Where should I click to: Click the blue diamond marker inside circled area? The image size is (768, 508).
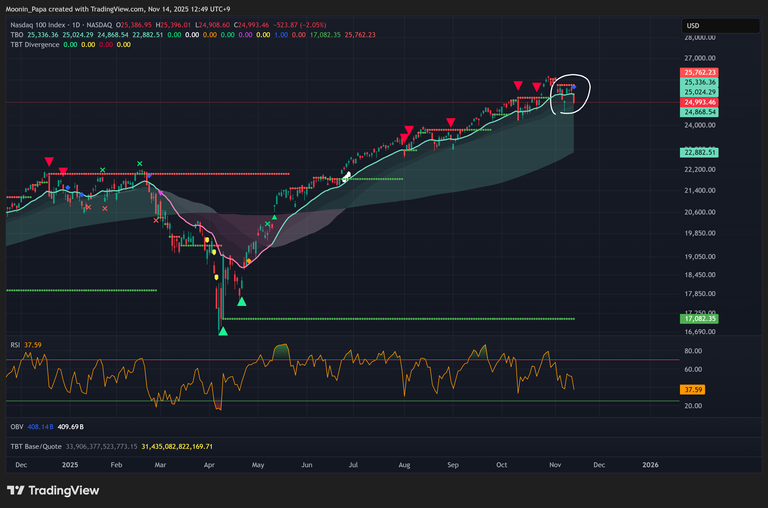573,88
